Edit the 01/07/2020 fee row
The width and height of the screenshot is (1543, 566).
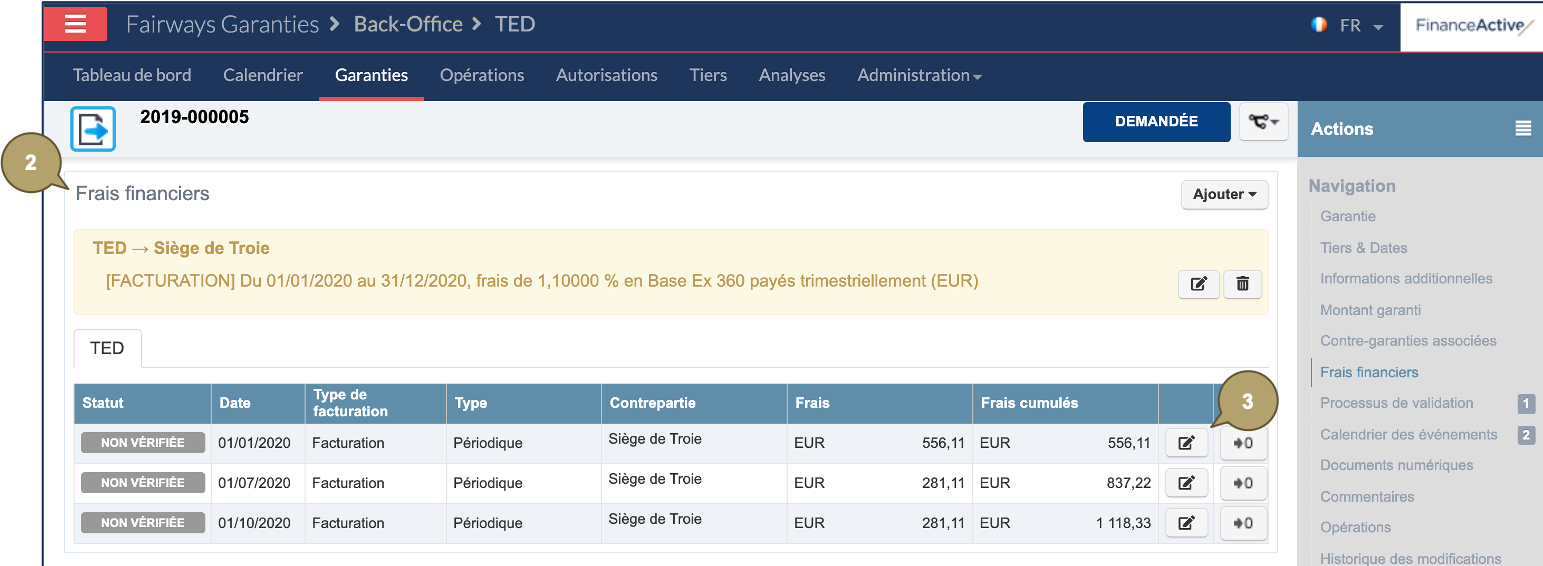tap(1186, 483)
